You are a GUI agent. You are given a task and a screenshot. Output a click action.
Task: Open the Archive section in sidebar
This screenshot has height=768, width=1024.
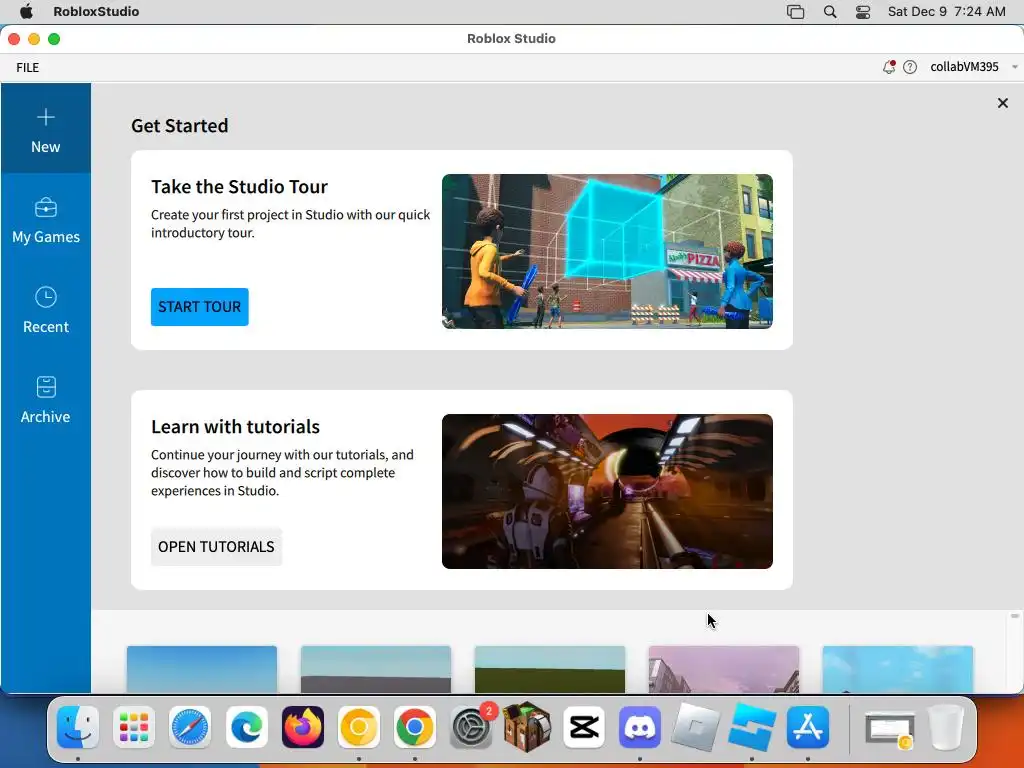pyautogui.click(x=46, y=400)
